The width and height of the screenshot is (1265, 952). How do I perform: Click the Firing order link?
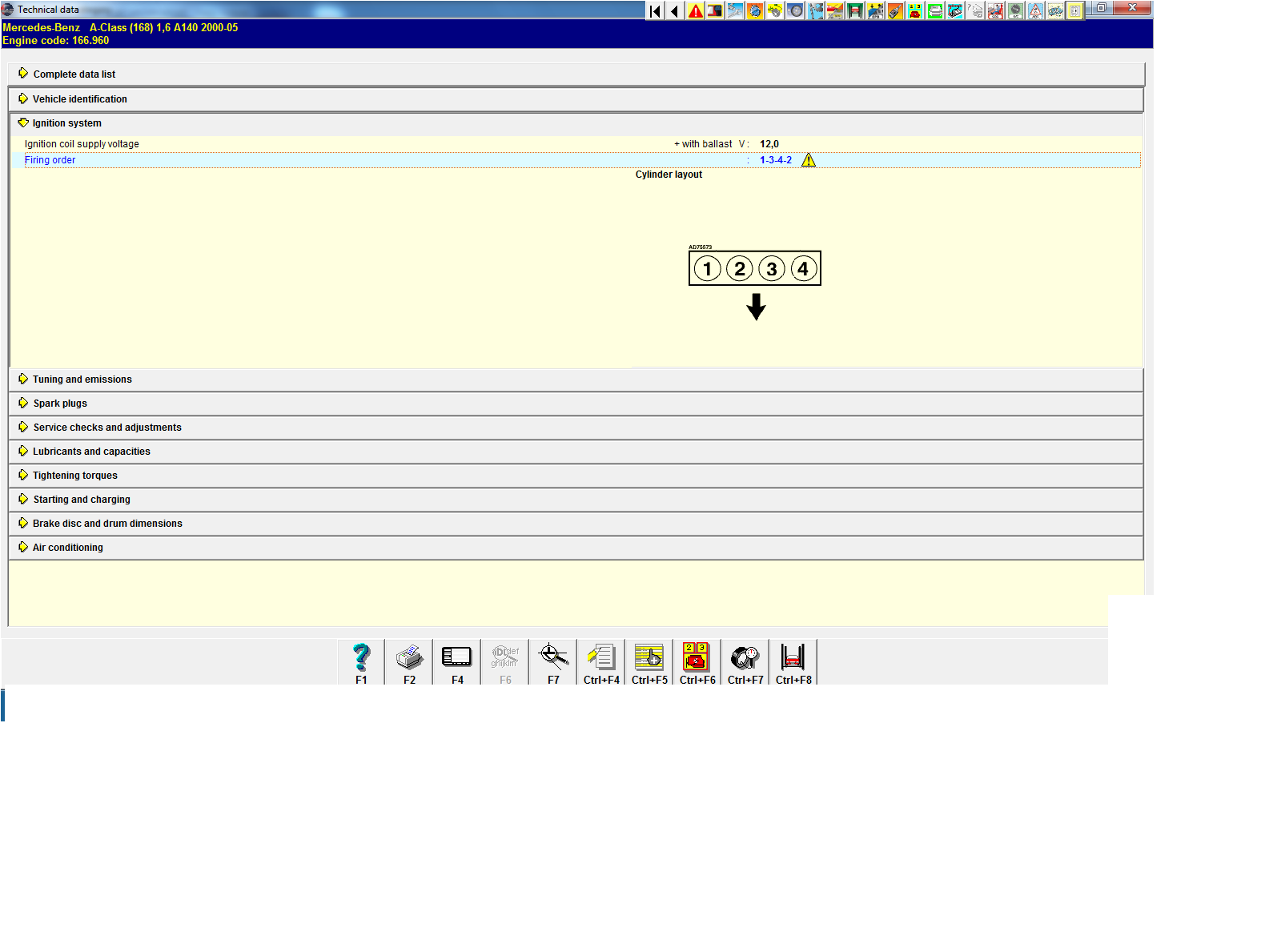(x=50, y=160)
